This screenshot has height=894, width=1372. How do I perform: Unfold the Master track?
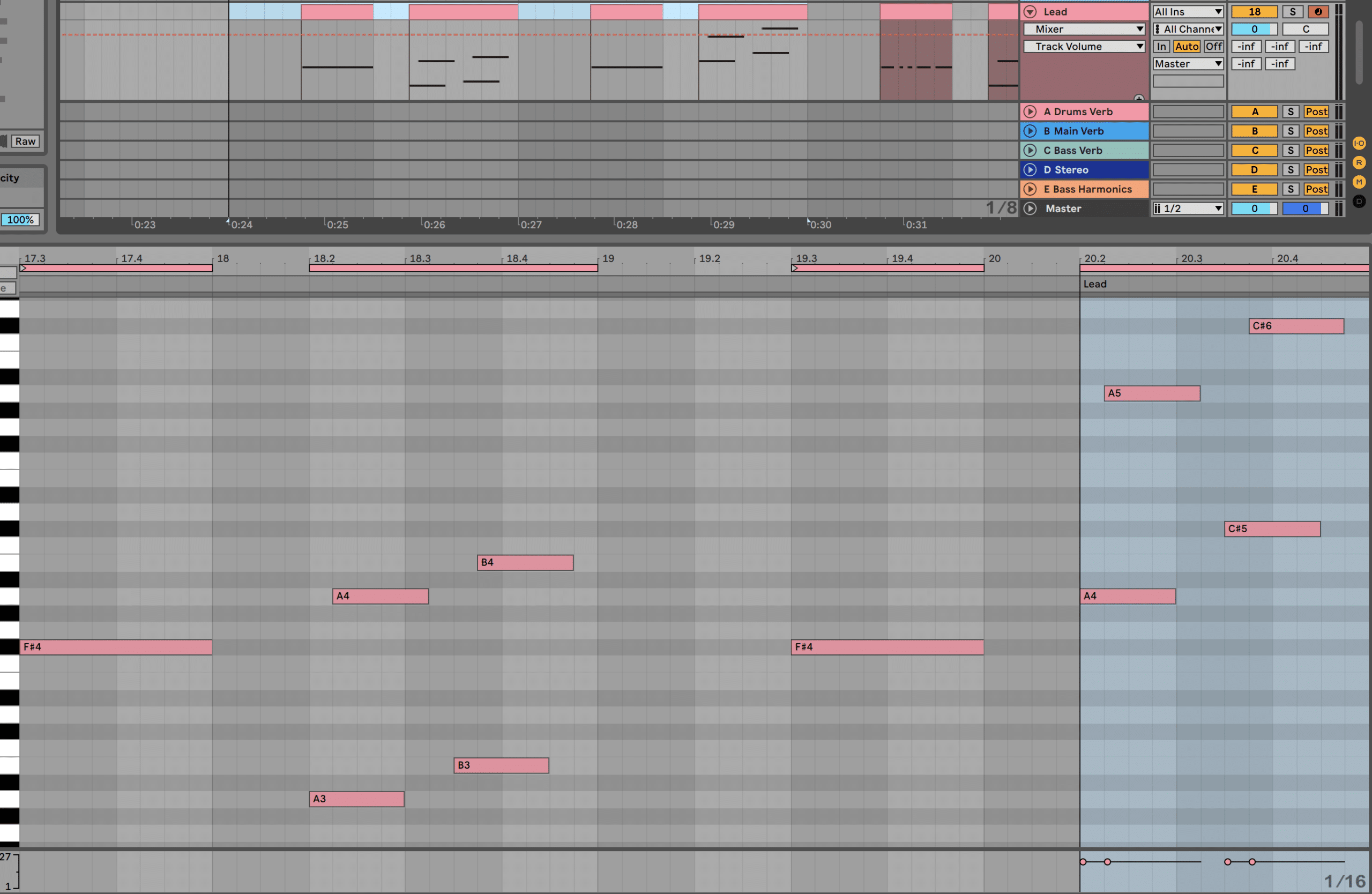pos(1030,208)
